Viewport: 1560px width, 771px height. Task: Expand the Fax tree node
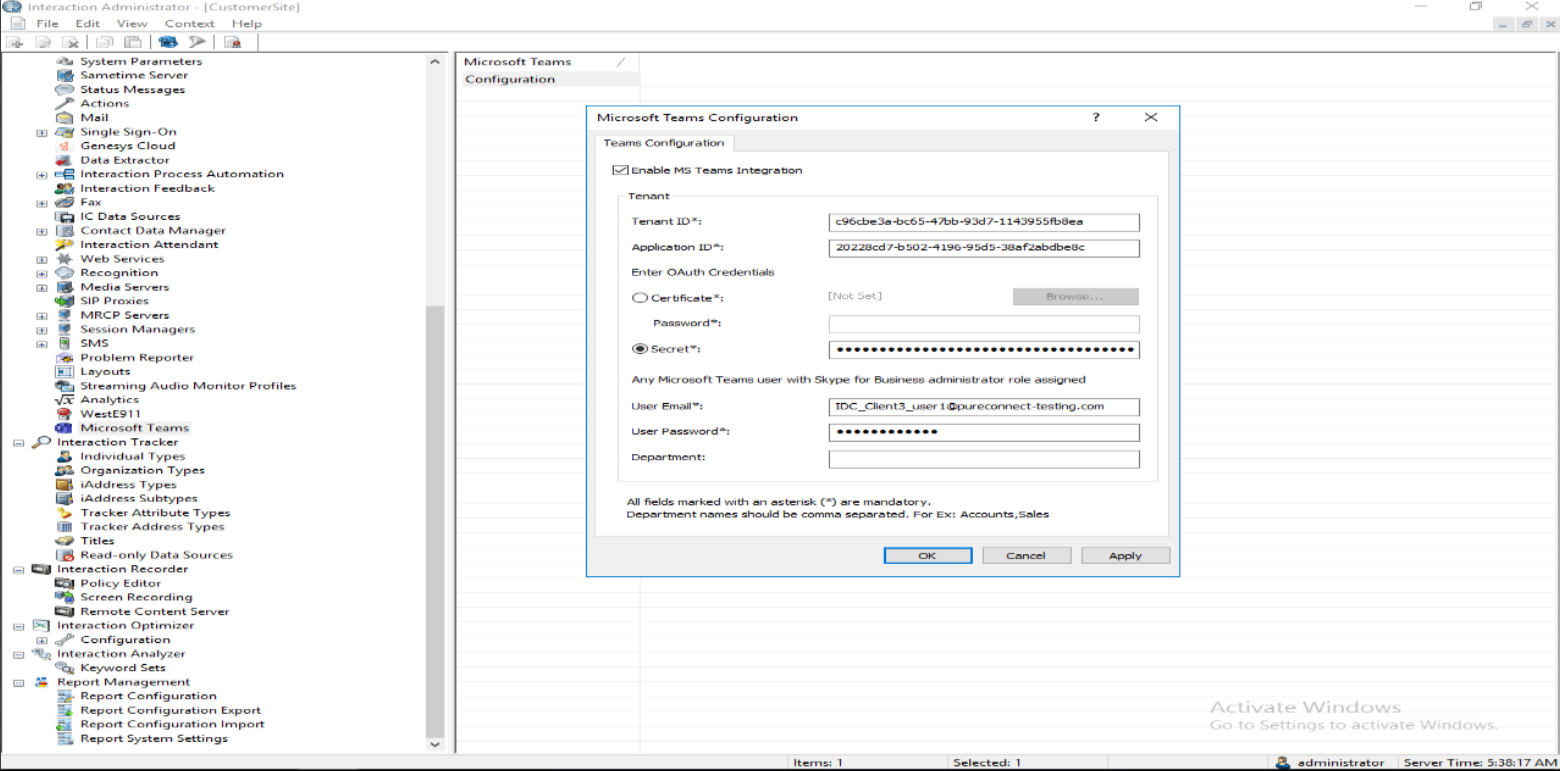coord(40,202)
